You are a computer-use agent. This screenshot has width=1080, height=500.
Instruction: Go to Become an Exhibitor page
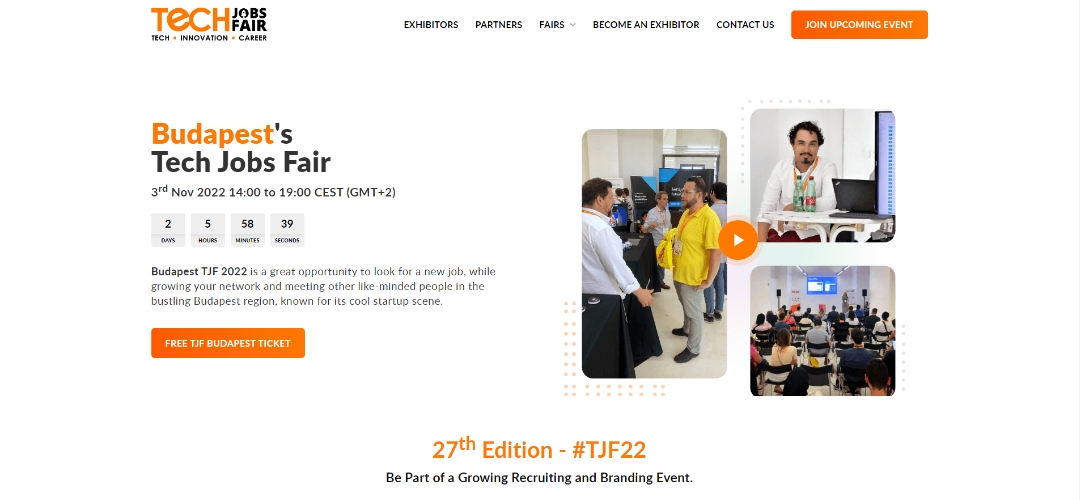tap(645, 25)
